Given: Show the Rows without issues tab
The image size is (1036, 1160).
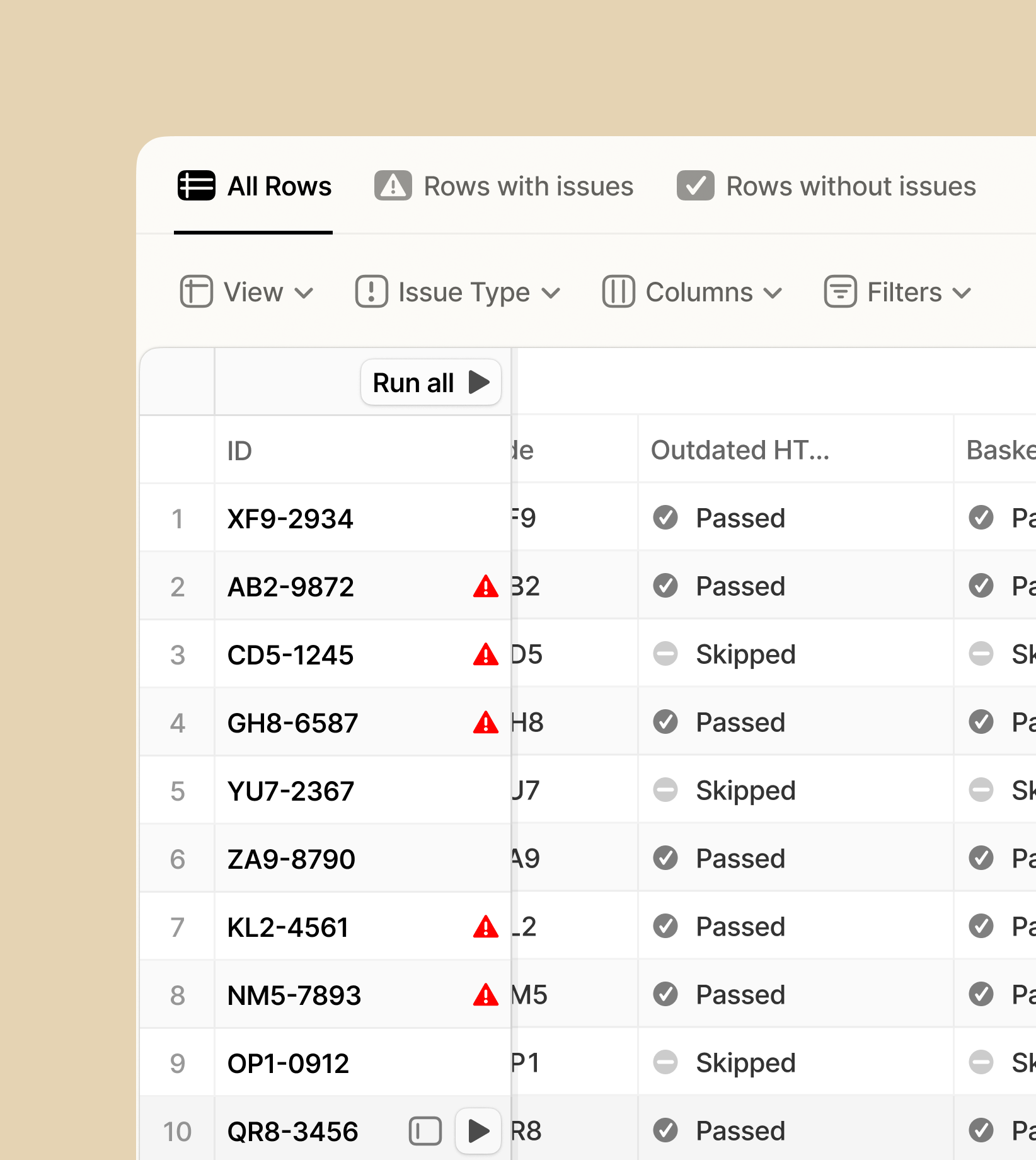Looking at the screenshot, I should [x=826, y=186].
